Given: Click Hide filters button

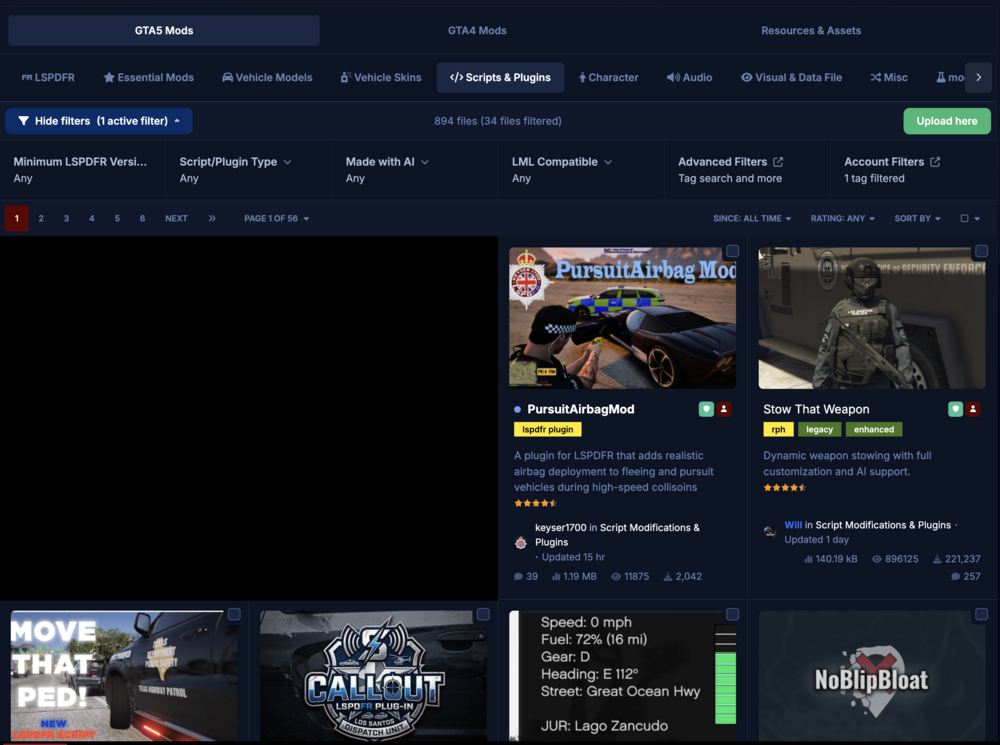Looking at the screenshot, I should 99,121.
